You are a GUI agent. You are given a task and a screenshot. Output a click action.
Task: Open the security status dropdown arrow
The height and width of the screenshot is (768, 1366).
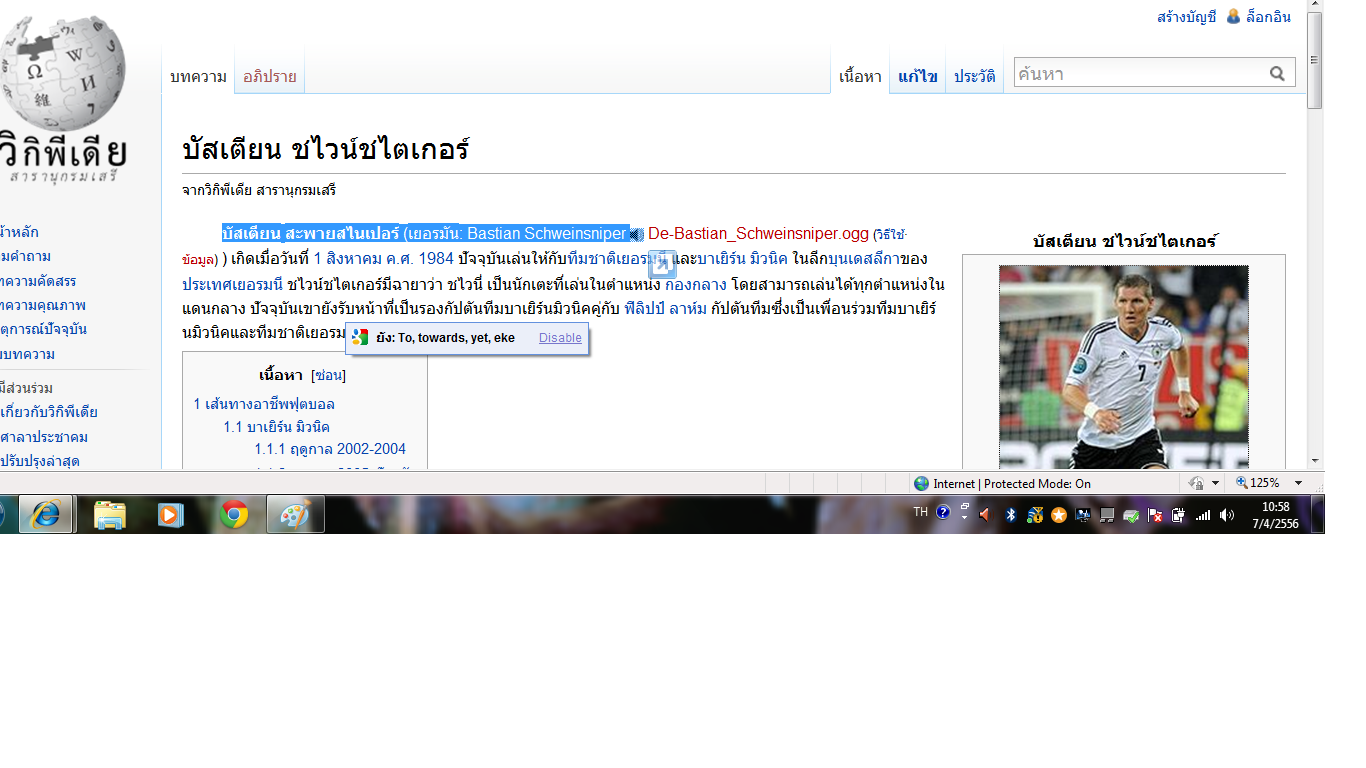(x=1215, y=484)
